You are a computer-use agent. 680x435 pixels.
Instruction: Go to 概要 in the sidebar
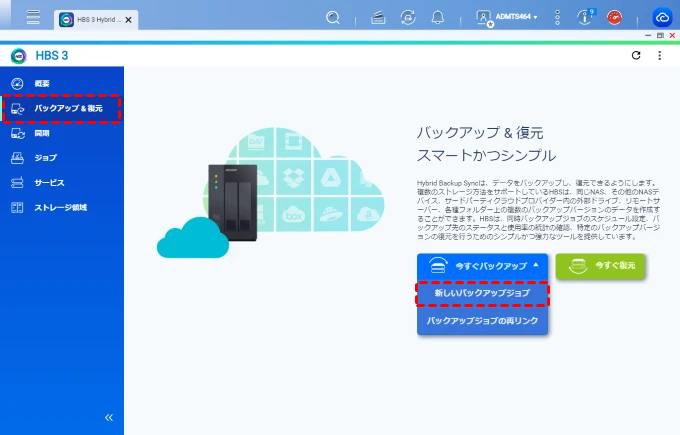pyautogui.click(x=42, y=83)
